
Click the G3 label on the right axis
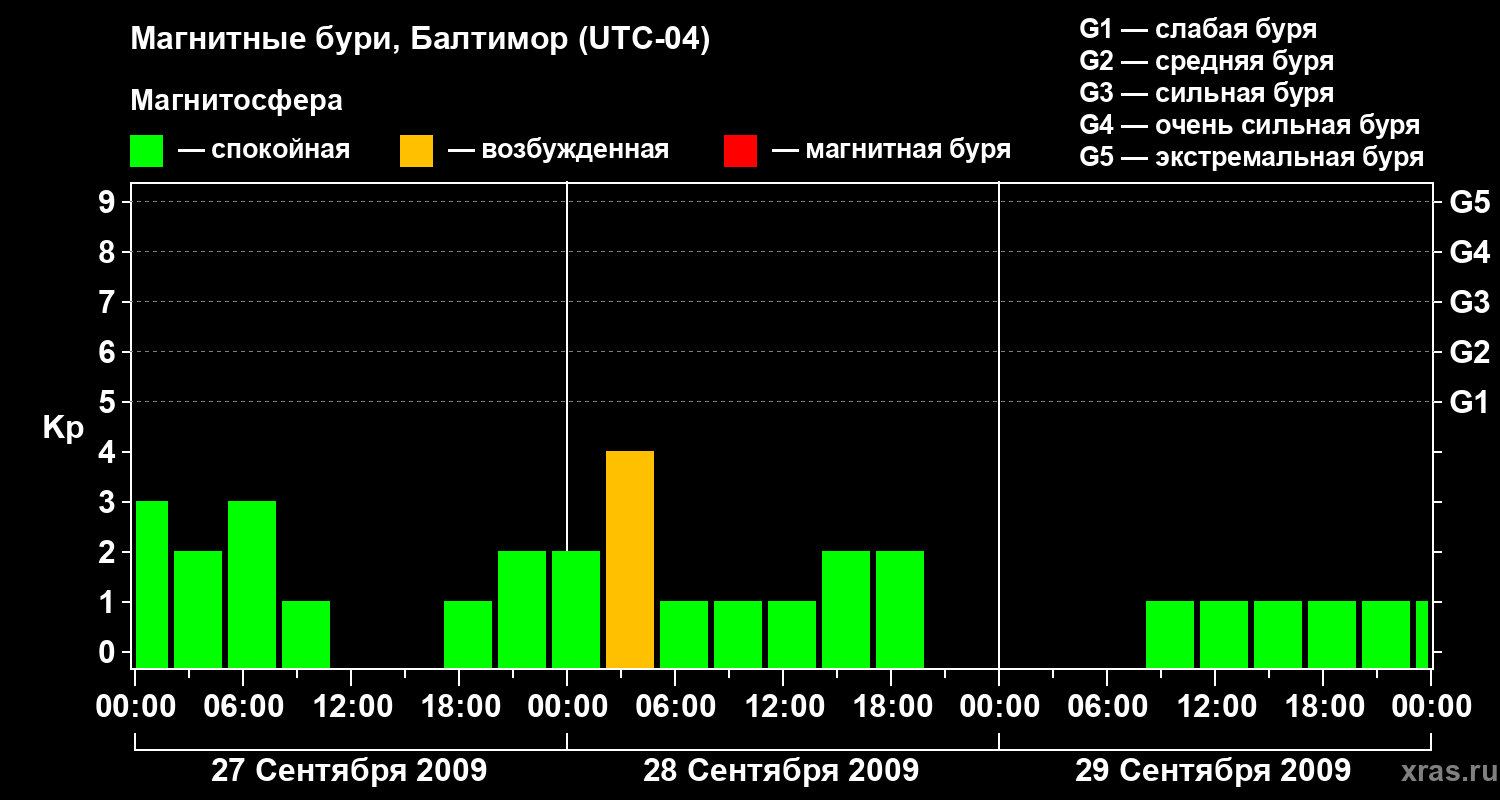(x=1469, y=302)
